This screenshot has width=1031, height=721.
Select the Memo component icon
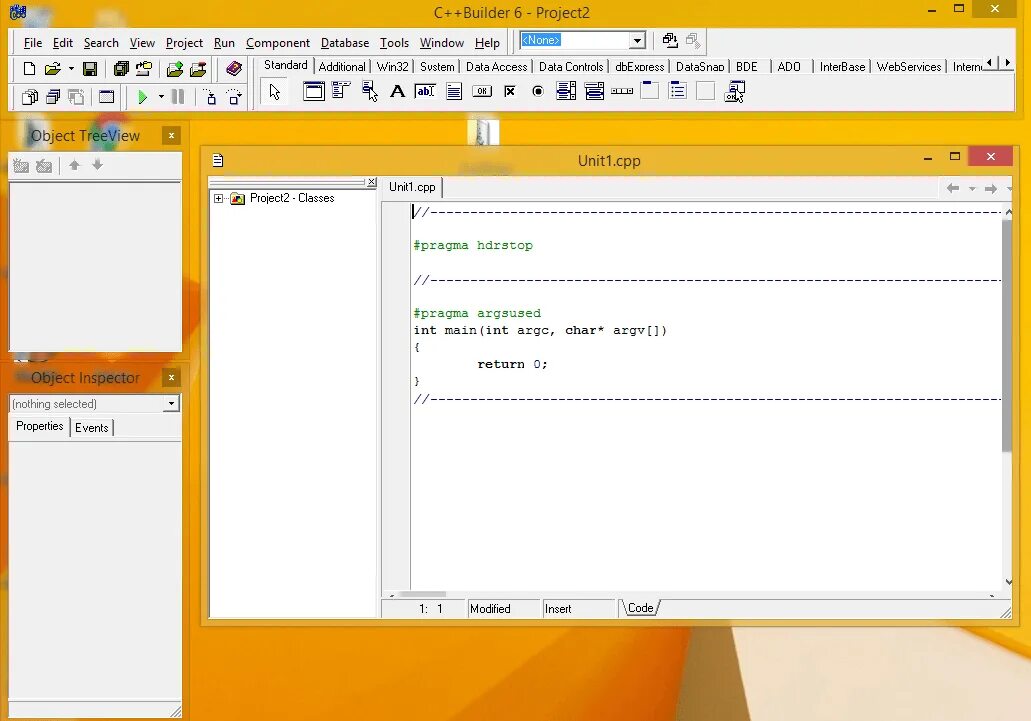tap(454, 91)
